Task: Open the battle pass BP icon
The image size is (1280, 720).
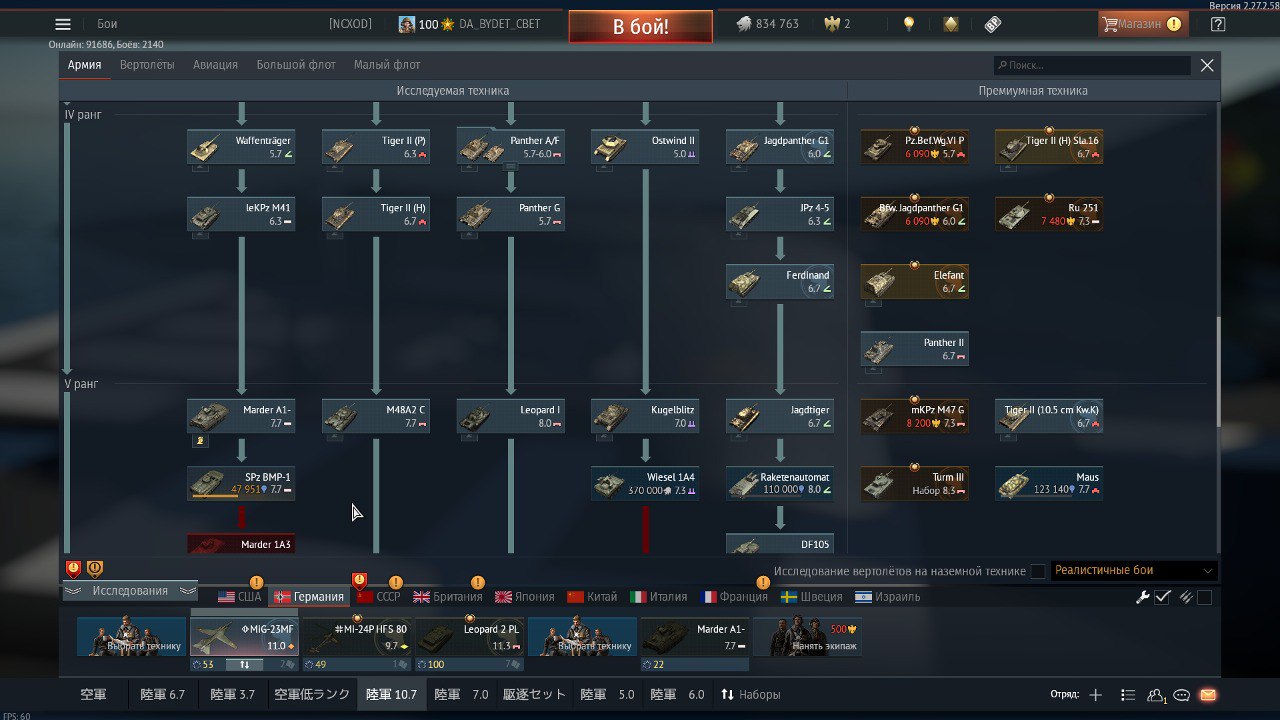Action: (x=992, y=24)
